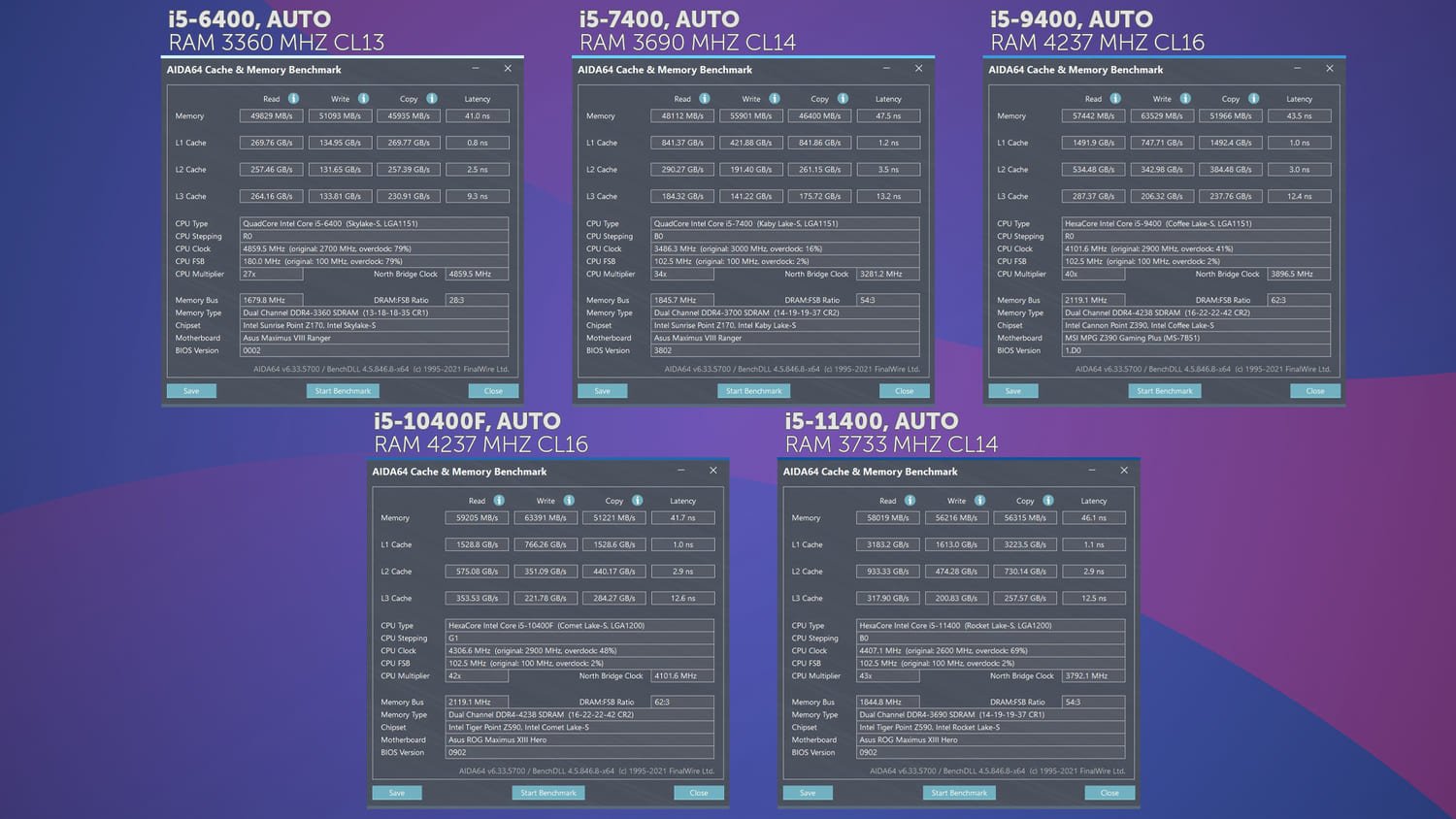Click the MSI MPG Z390 Gaming Plus motherboard field
Viewport: 1456px width, 819px height.
tap(1196, 338)
